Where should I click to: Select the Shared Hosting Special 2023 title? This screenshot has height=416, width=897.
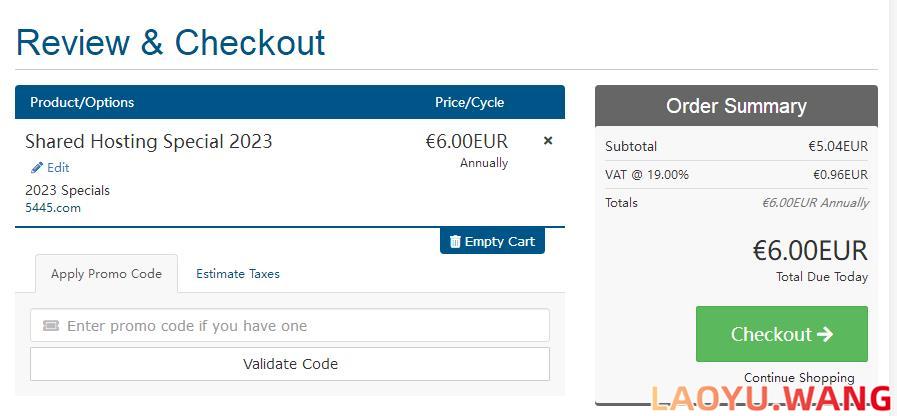149,141
